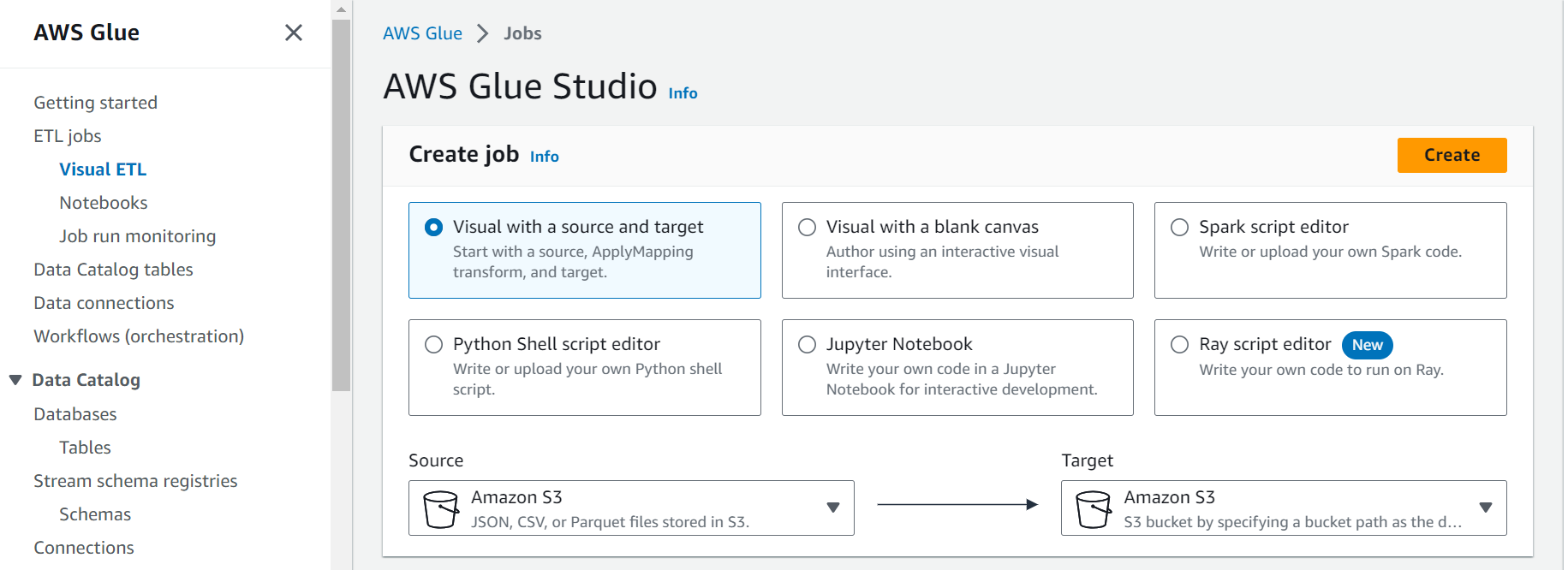This screenshot has width=1568, height=570.
Task: Click Info link next to AWS Glue Studio
Action: pos(683,93)
